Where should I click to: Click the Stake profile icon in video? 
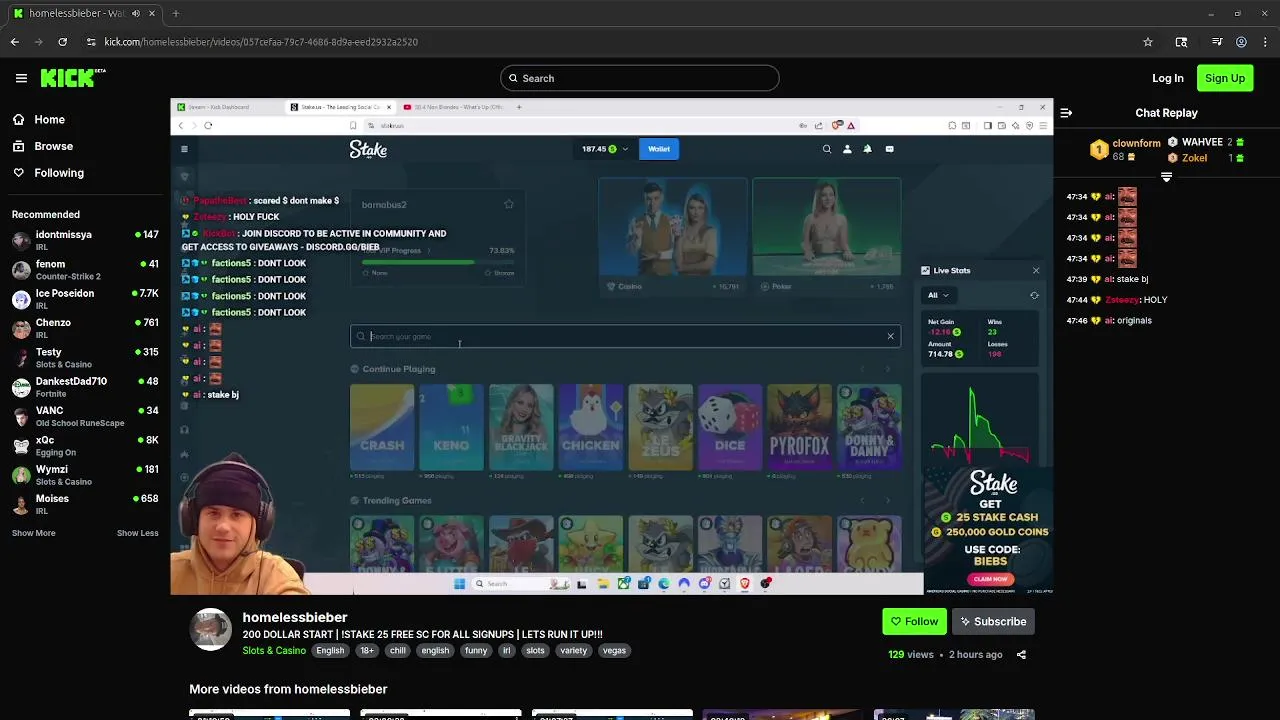pos(847,149)
